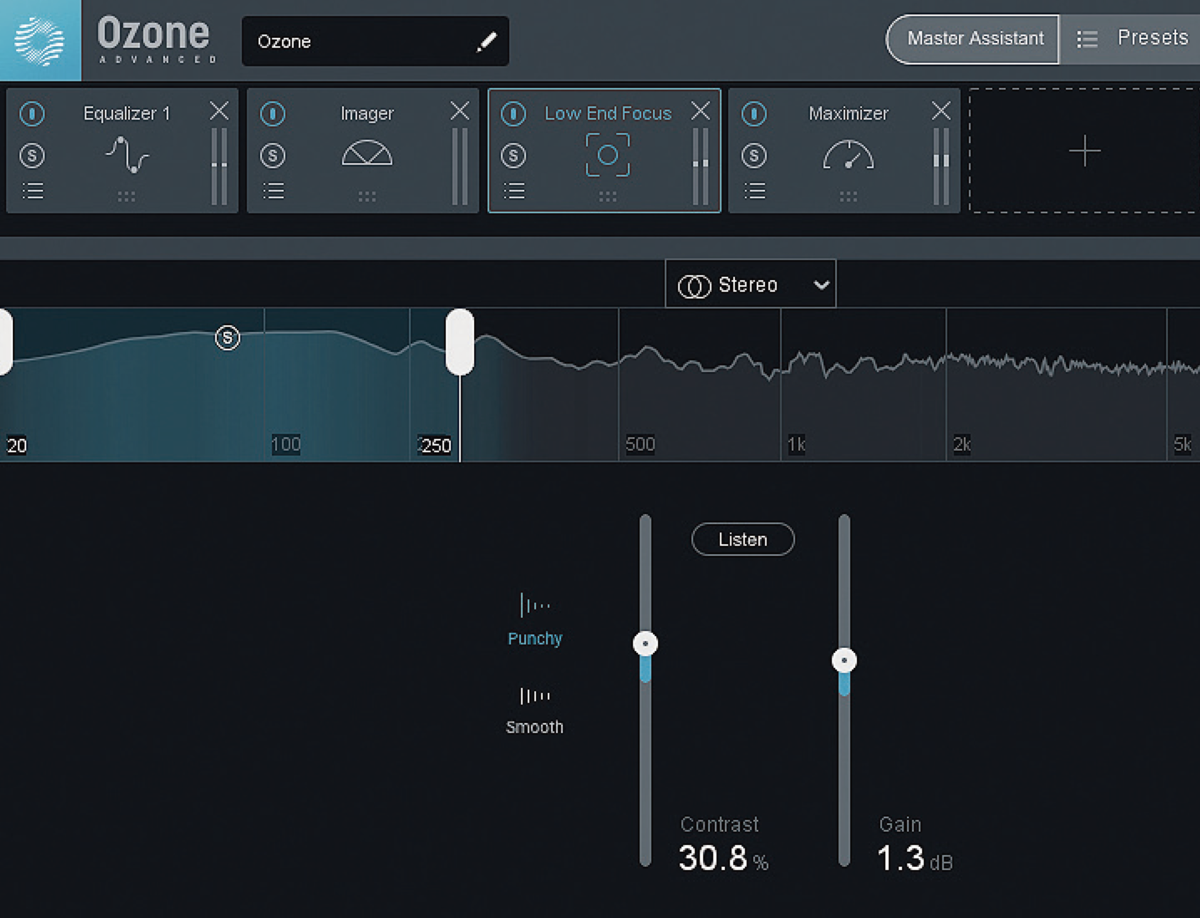The width and height of the screenshot is (1200, 918).
Task: Click the Maximizer gain meter
Action: pos(941,167)
